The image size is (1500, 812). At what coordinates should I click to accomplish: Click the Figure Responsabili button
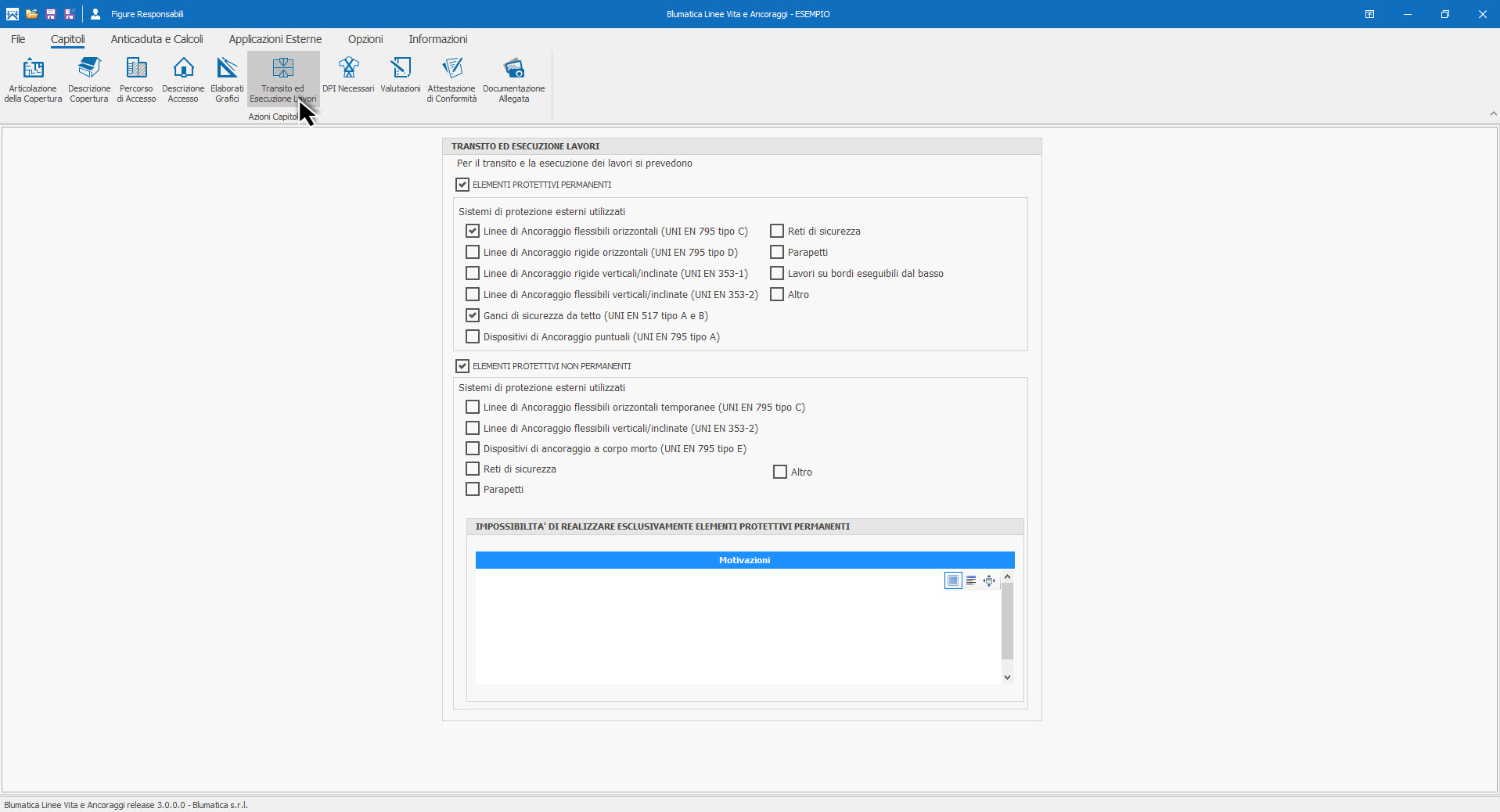[x=138, y=14]
